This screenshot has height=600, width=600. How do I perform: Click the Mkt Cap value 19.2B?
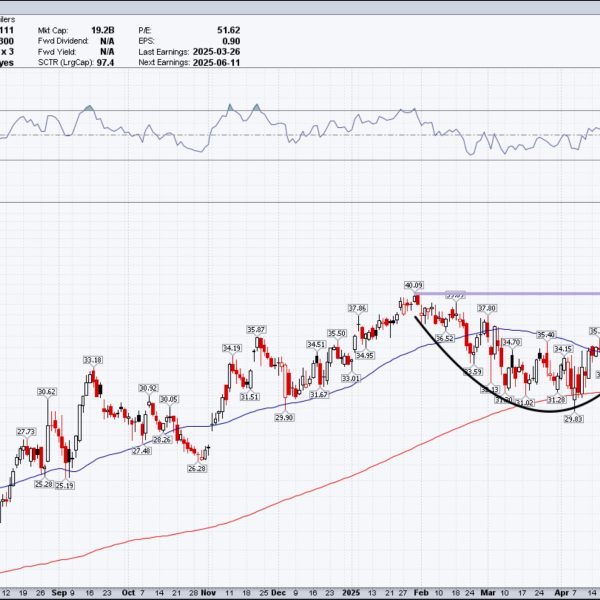coord(103,30)
